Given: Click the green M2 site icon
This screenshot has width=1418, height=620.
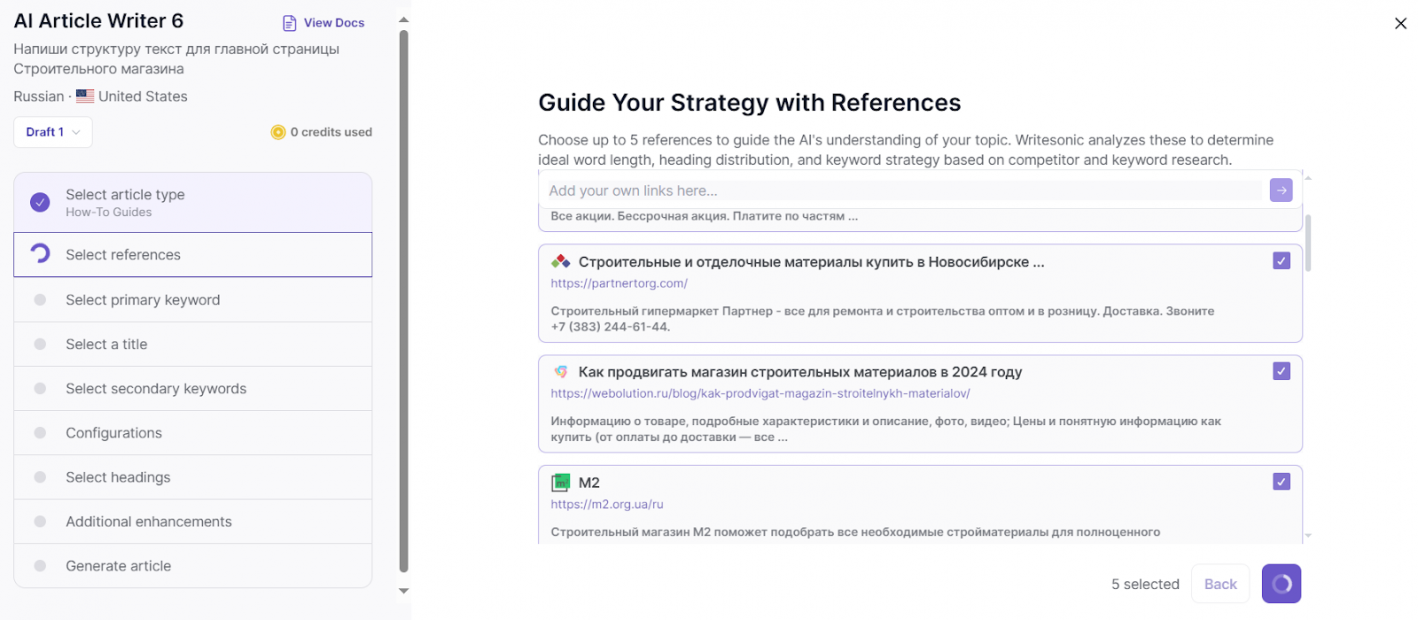Looking at the screenshot, I should [560, 482].
